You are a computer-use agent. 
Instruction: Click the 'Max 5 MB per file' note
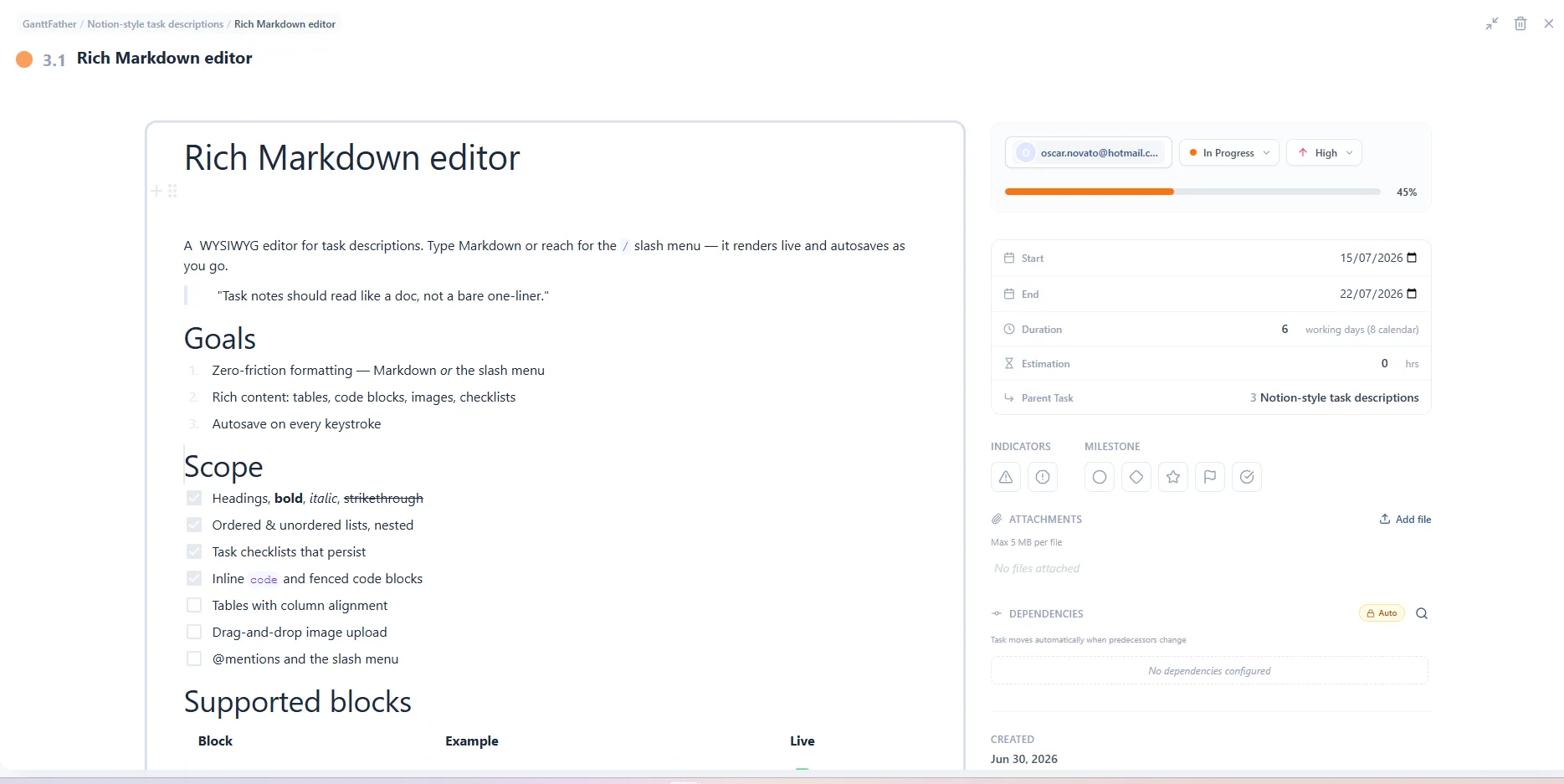(x=1026, y=542)
